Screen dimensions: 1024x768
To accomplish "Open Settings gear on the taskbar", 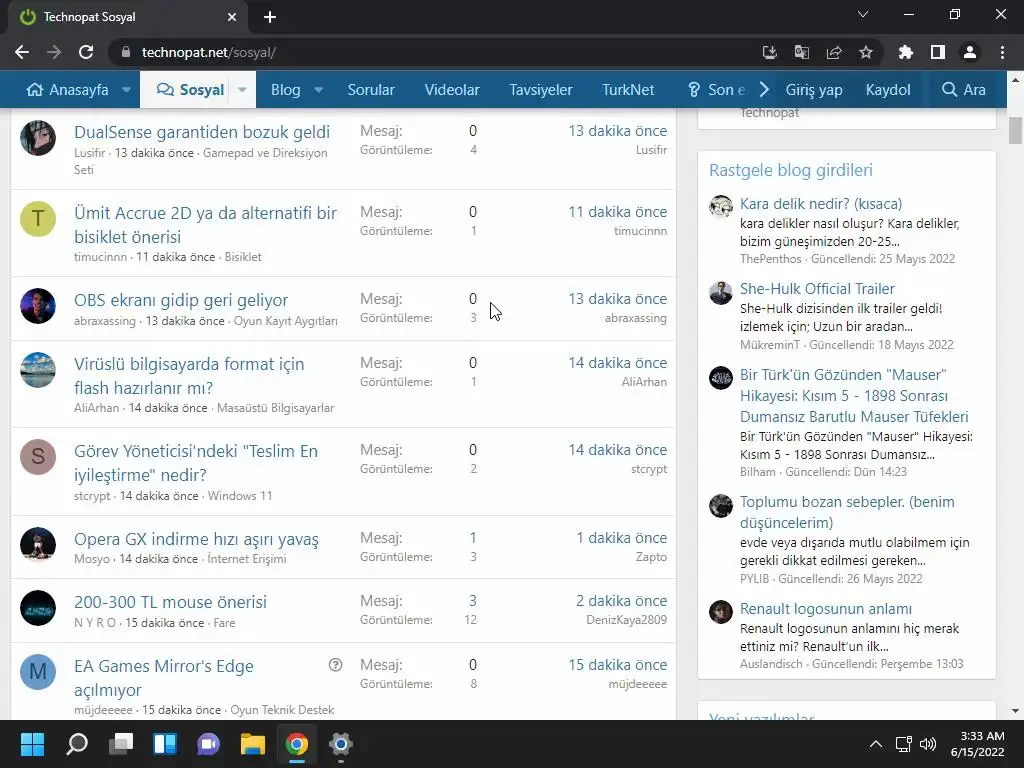I will [340, 744].
